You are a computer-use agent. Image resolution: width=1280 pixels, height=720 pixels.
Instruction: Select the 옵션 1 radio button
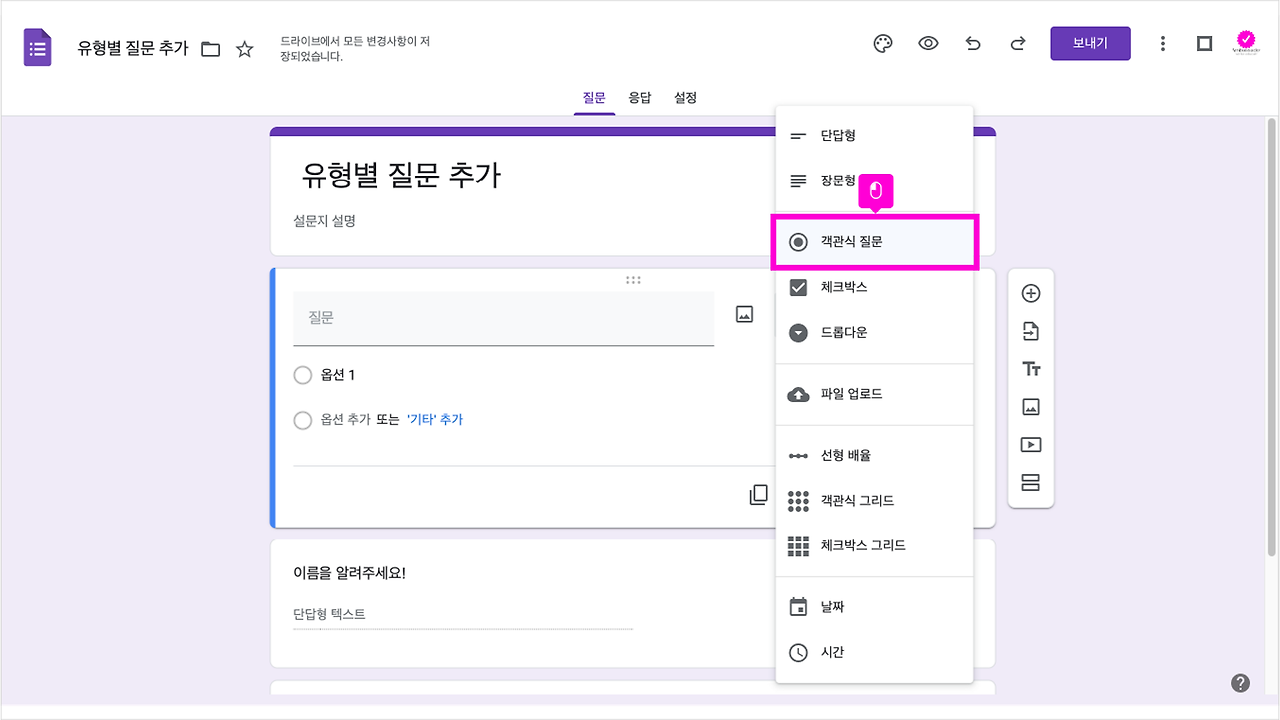pos(303,374)
